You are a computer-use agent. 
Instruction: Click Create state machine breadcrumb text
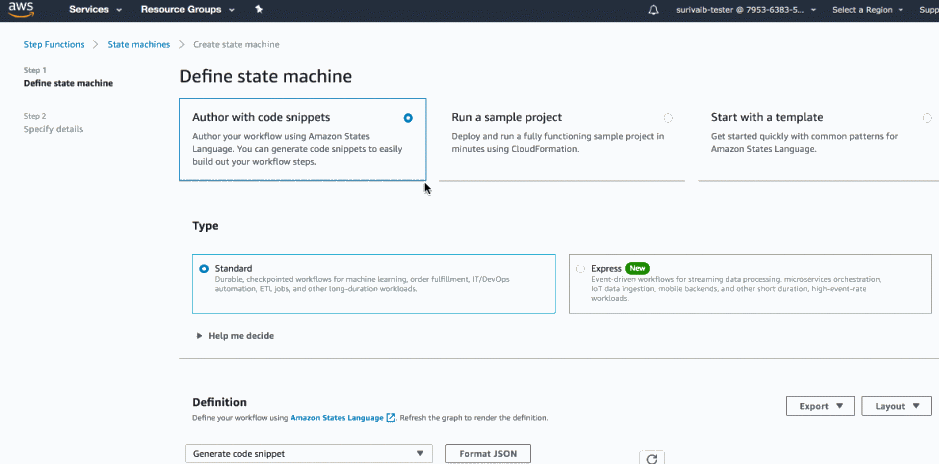(236, 44)
